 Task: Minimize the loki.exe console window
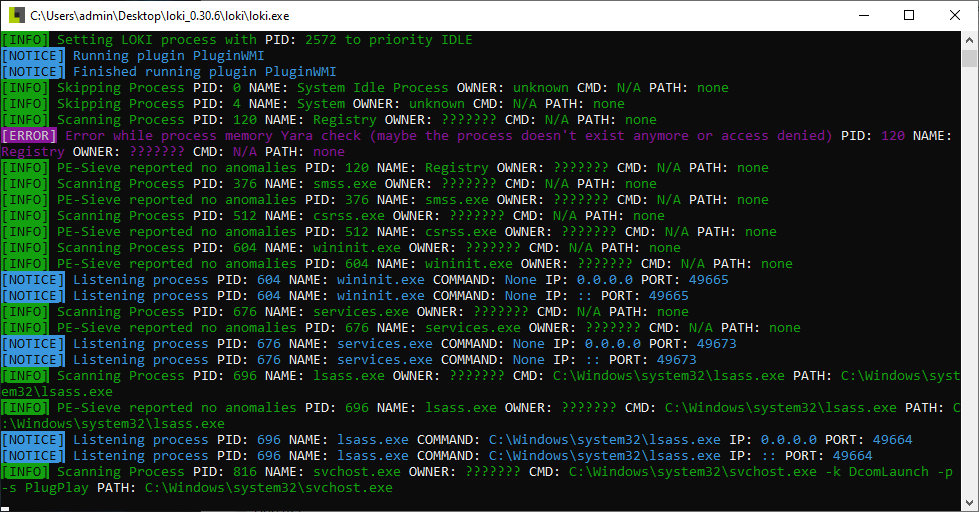(864, 15)
